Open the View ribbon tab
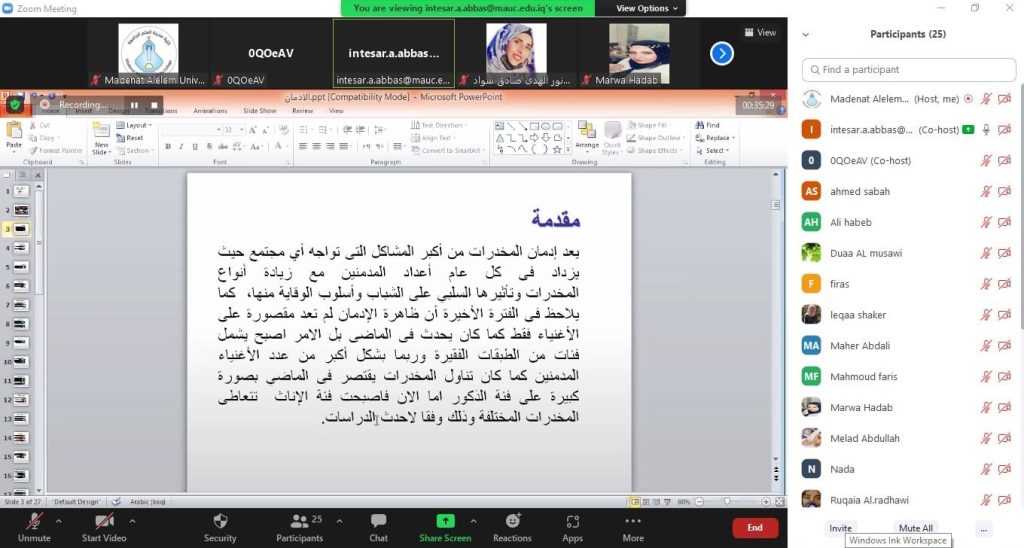Image resolution: width=1024 pixels, height=548 pixels. tap(336, 110)
